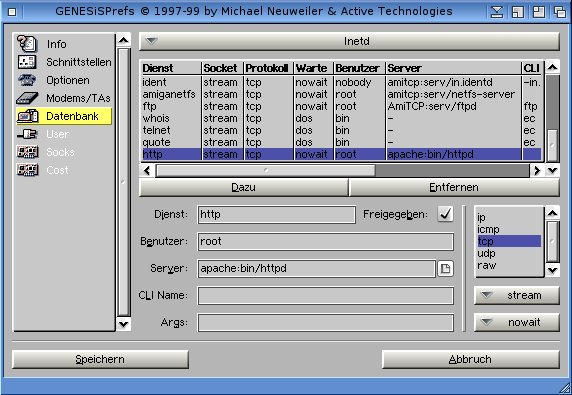Switch to Schnittstellen page
572x395 pixels.
(x=78, y=62)
